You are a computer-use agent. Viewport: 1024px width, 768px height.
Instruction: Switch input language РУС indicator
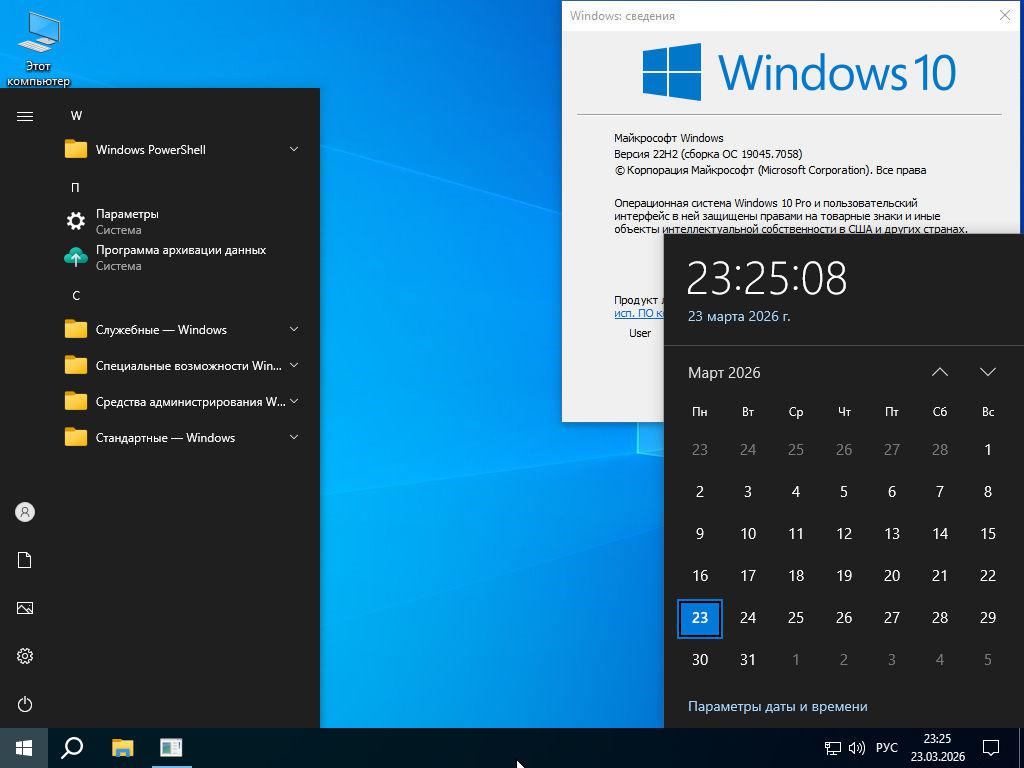886,747
